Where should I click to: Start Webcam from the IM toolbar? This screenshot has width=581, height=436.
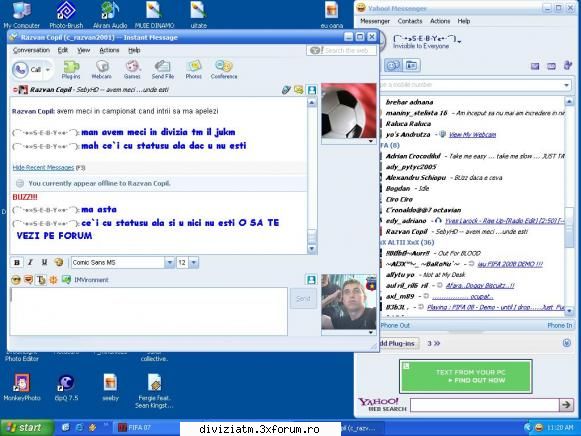coord(102,69)
